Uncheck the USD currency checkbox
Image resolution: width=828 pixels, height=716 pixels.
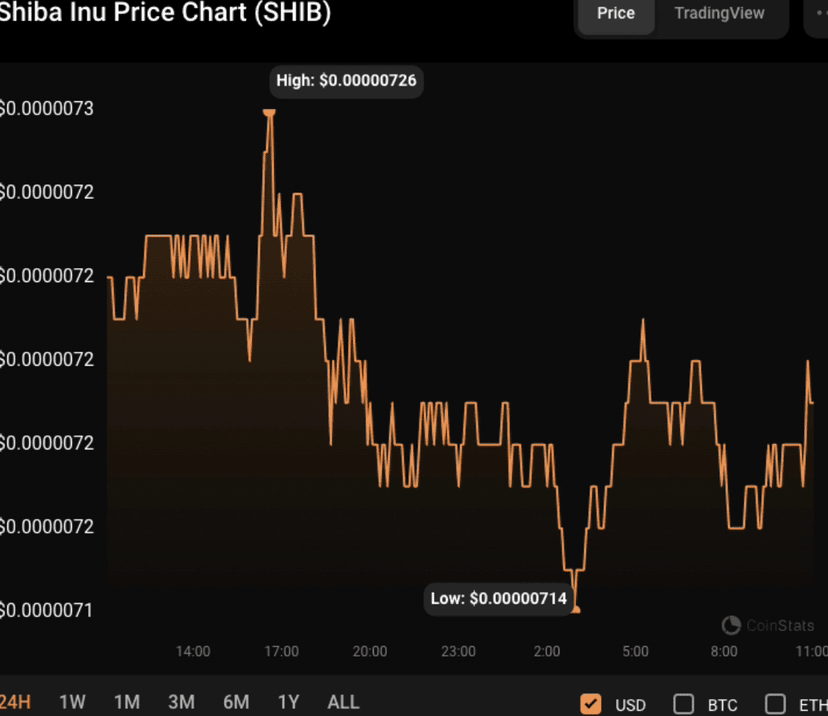(x=590, y=703)
